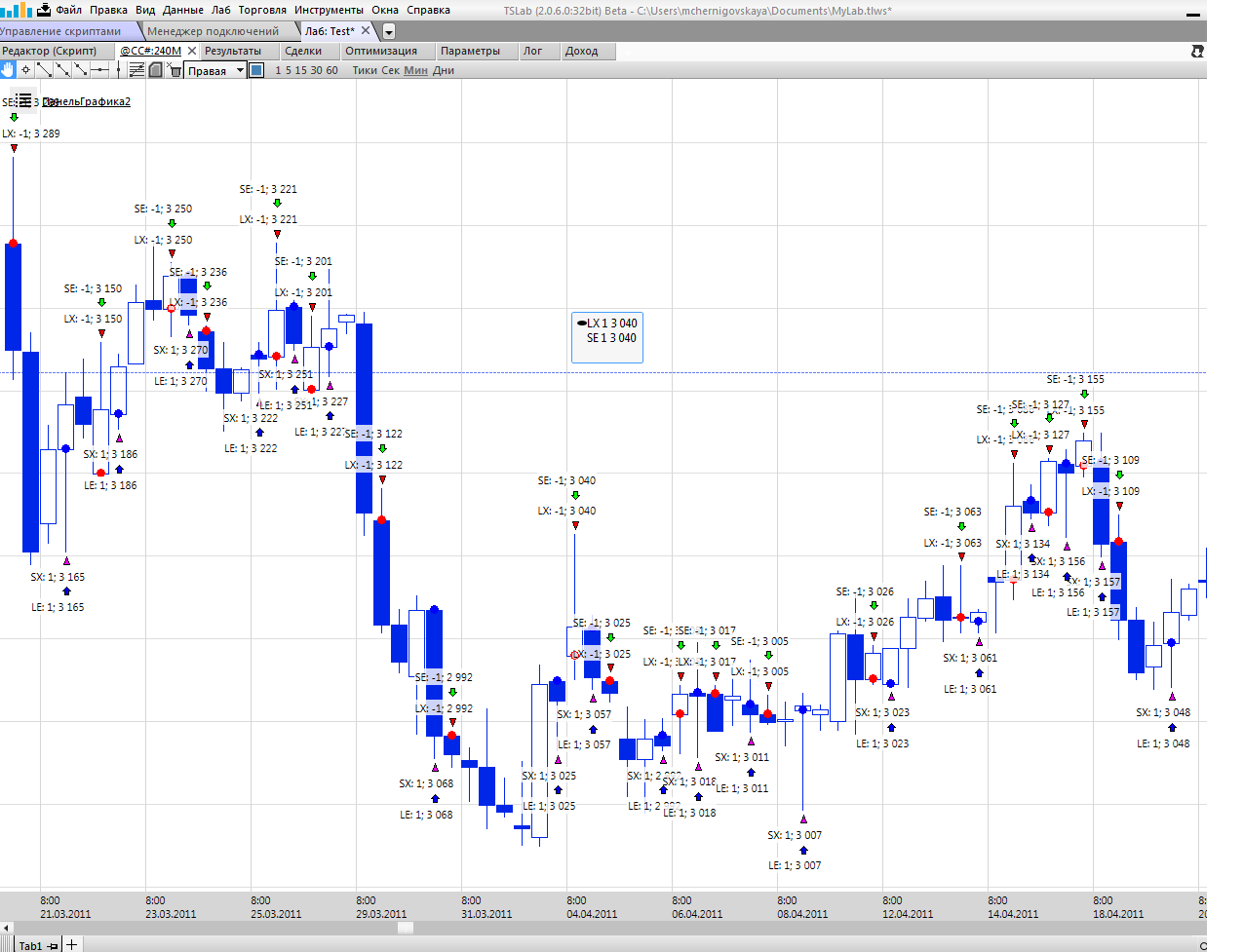Pick the blue color swatch in toolbar

pyautogui.click(x=256, y=70)
